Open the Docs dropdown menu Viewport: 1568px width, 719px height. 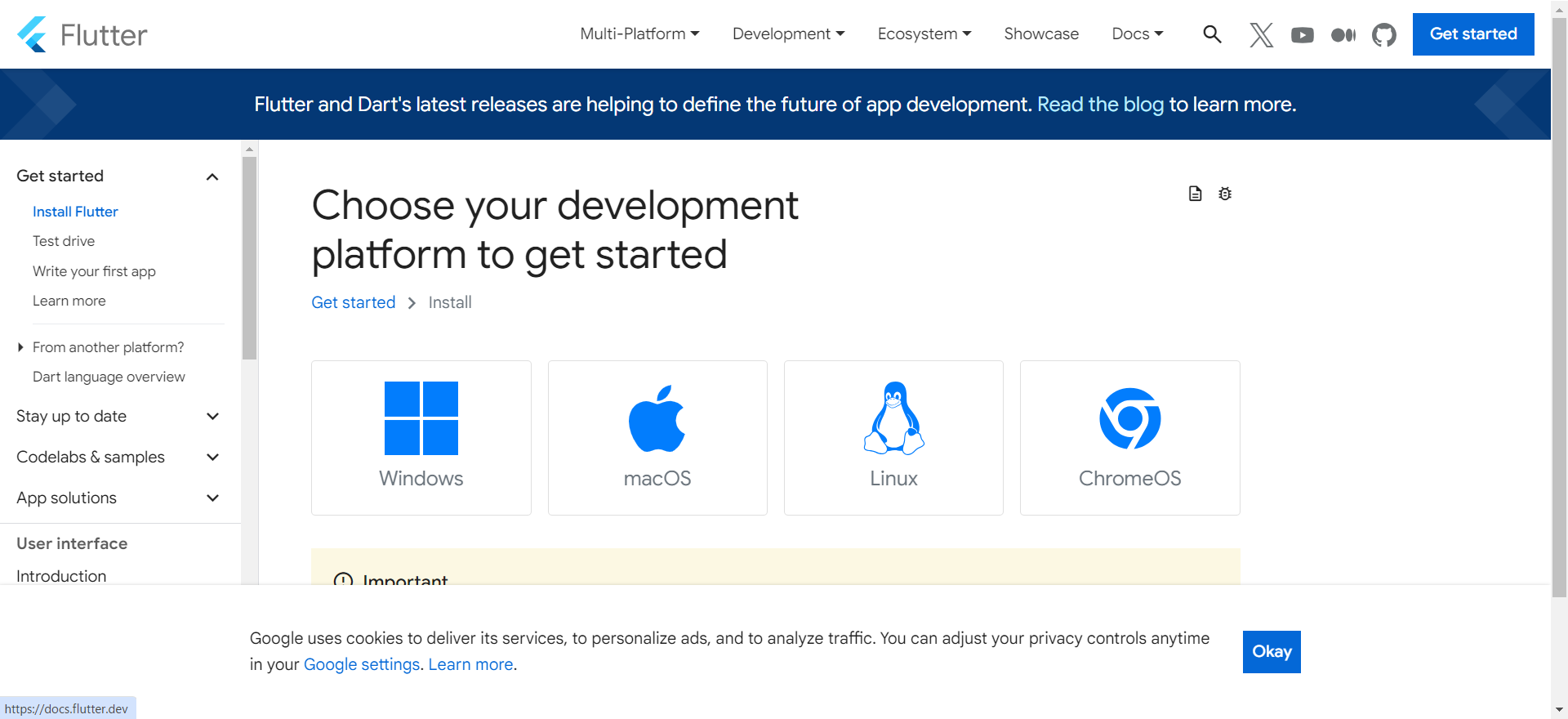coord(1137,34)
